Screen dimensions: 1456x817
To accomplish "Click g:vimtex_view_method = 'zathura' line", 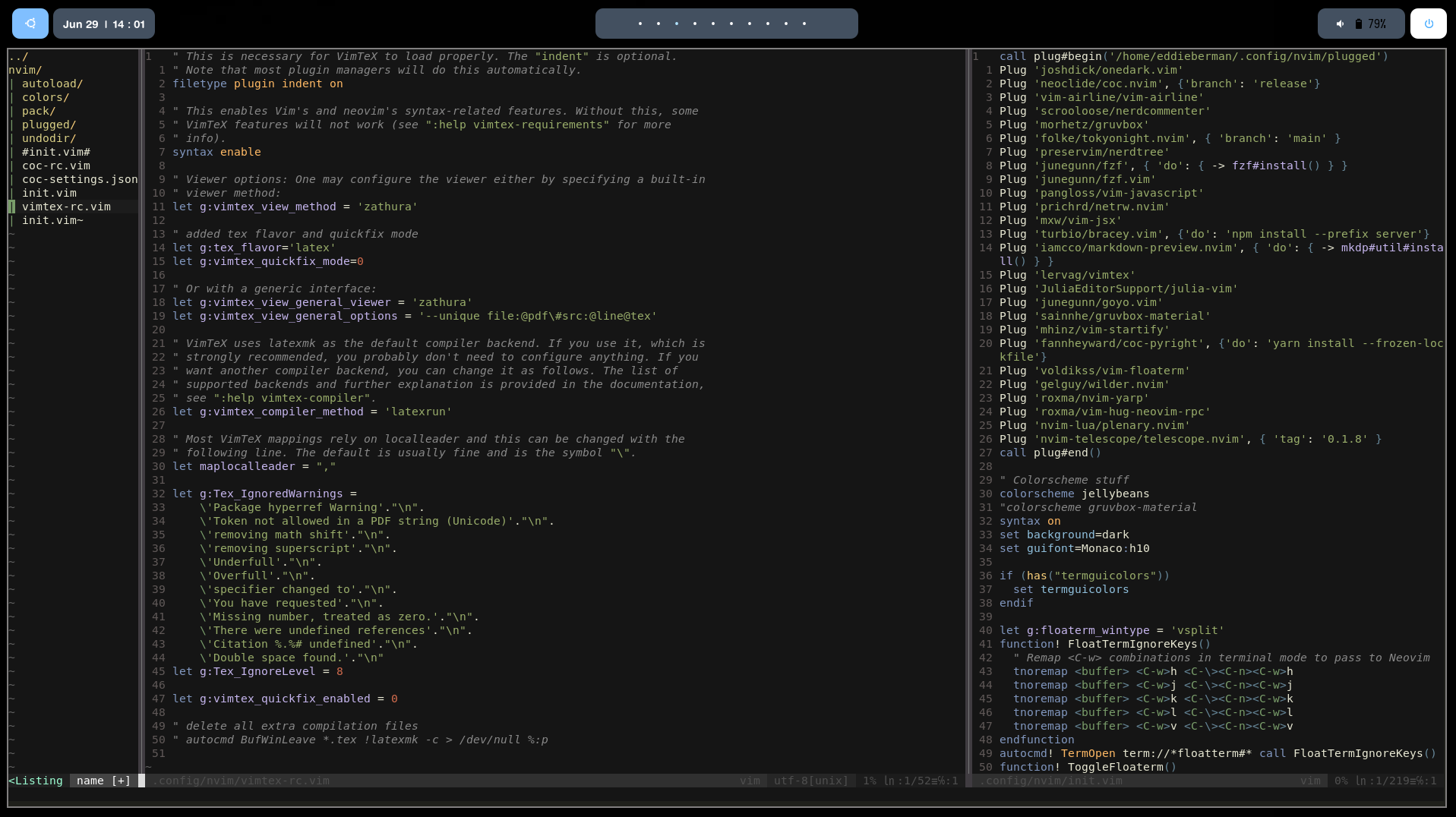I will tap(295, 207).
